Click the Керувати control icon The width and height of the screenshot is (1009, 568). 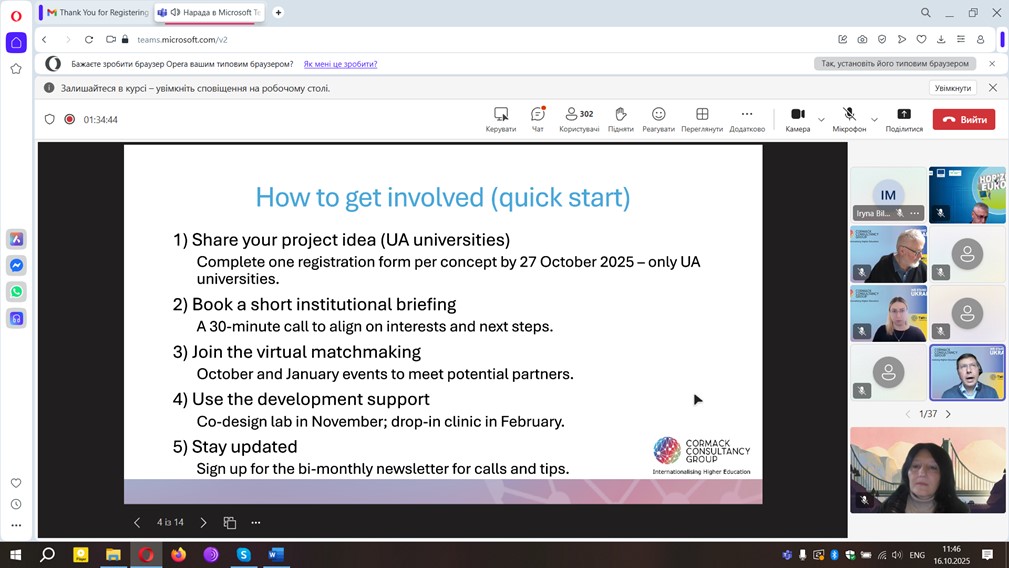[x=501, y=115]
